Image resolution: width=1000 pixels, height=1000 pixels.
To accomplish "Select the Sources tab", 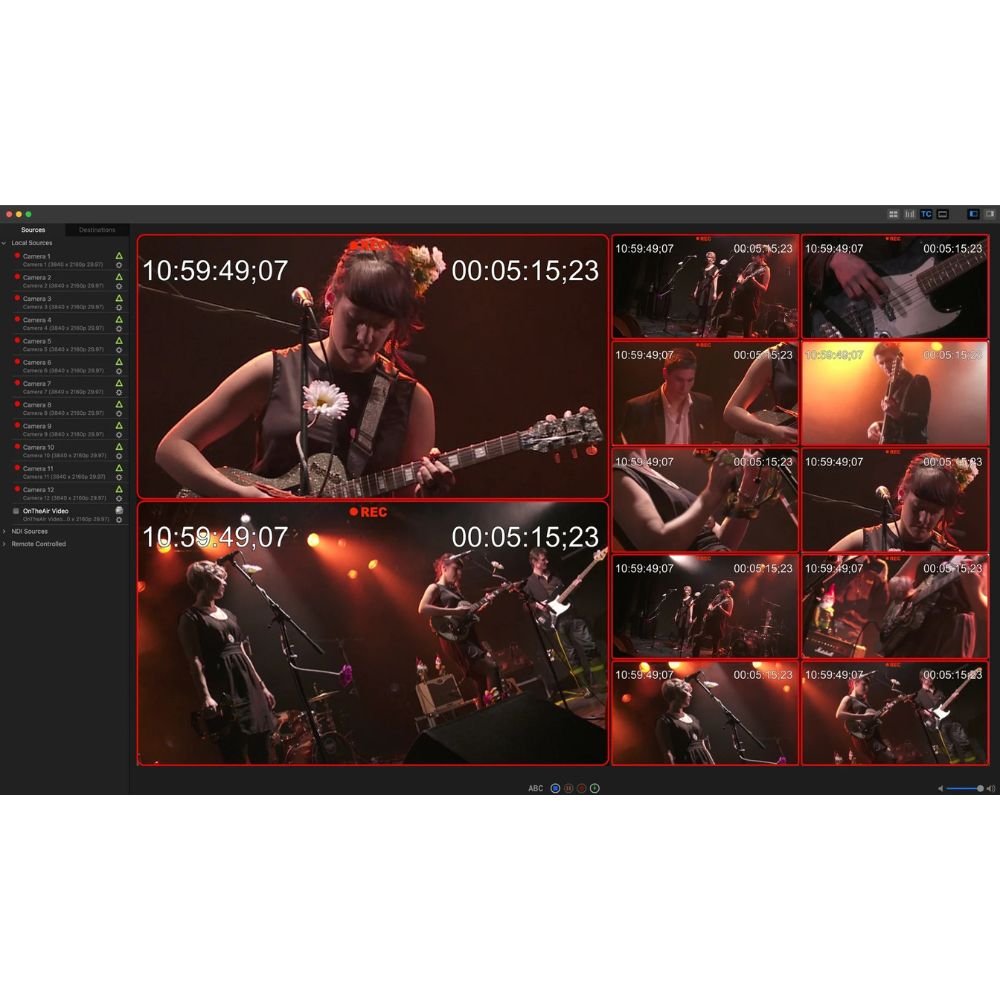I will pos(33,230).
